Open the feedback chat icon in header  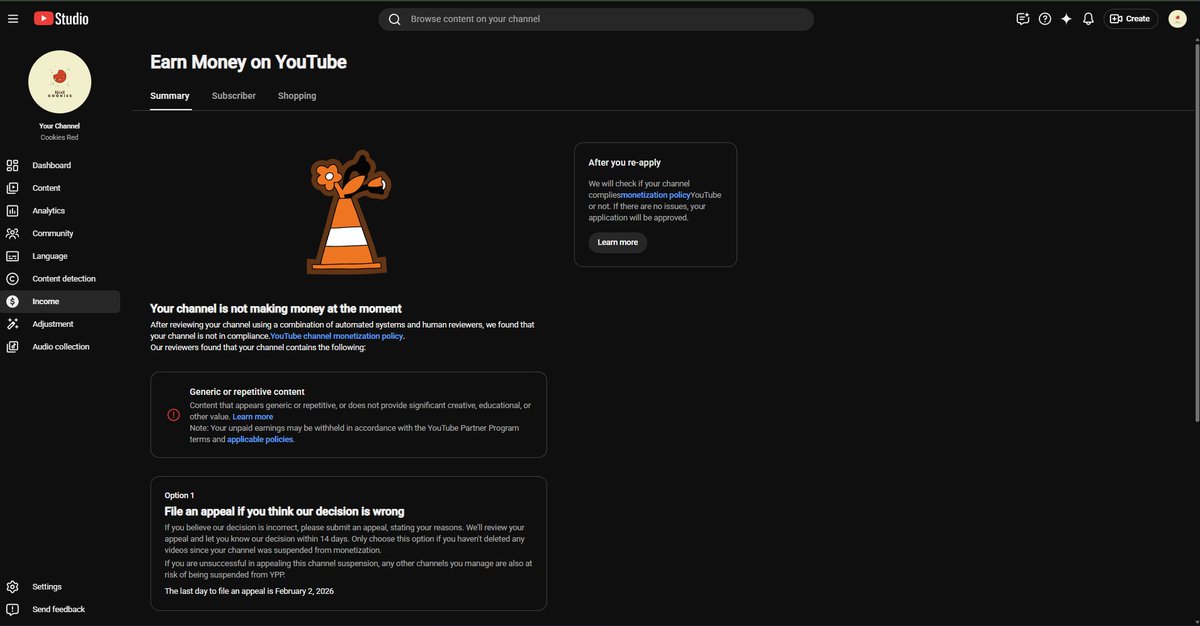point(1023,19)
